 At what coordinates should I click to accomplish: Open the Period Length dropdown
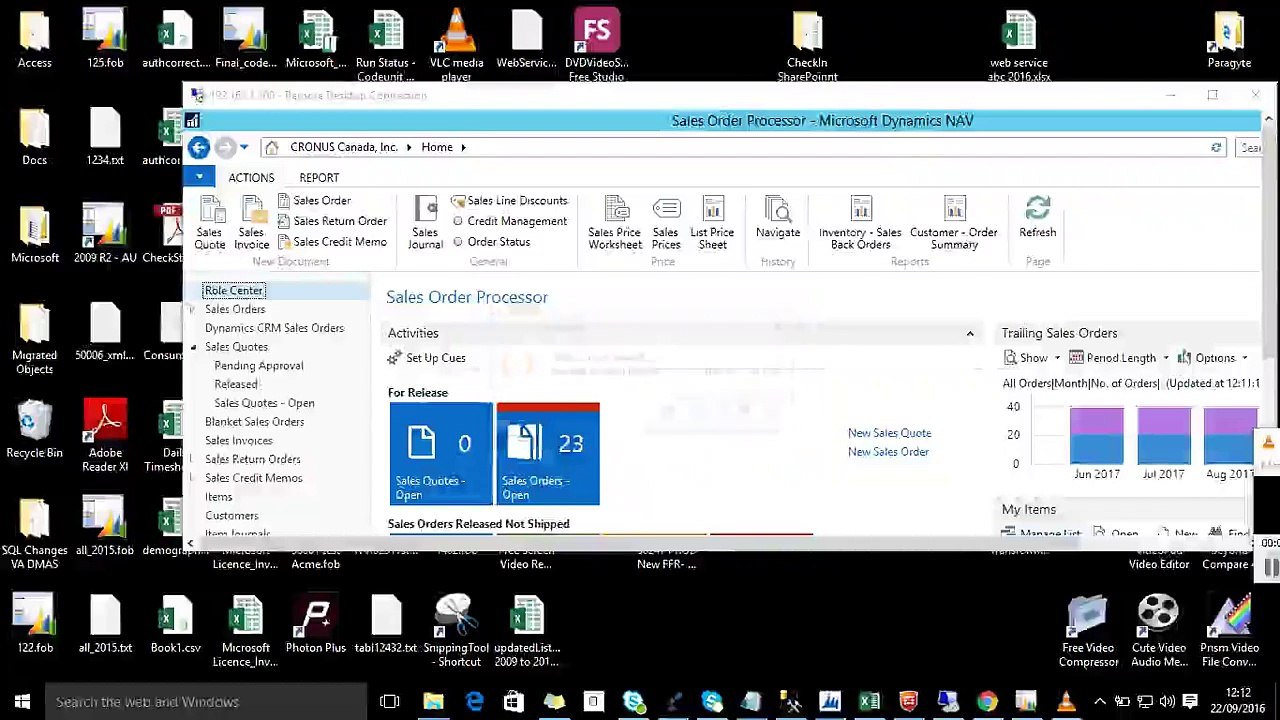click(1120, 358)
